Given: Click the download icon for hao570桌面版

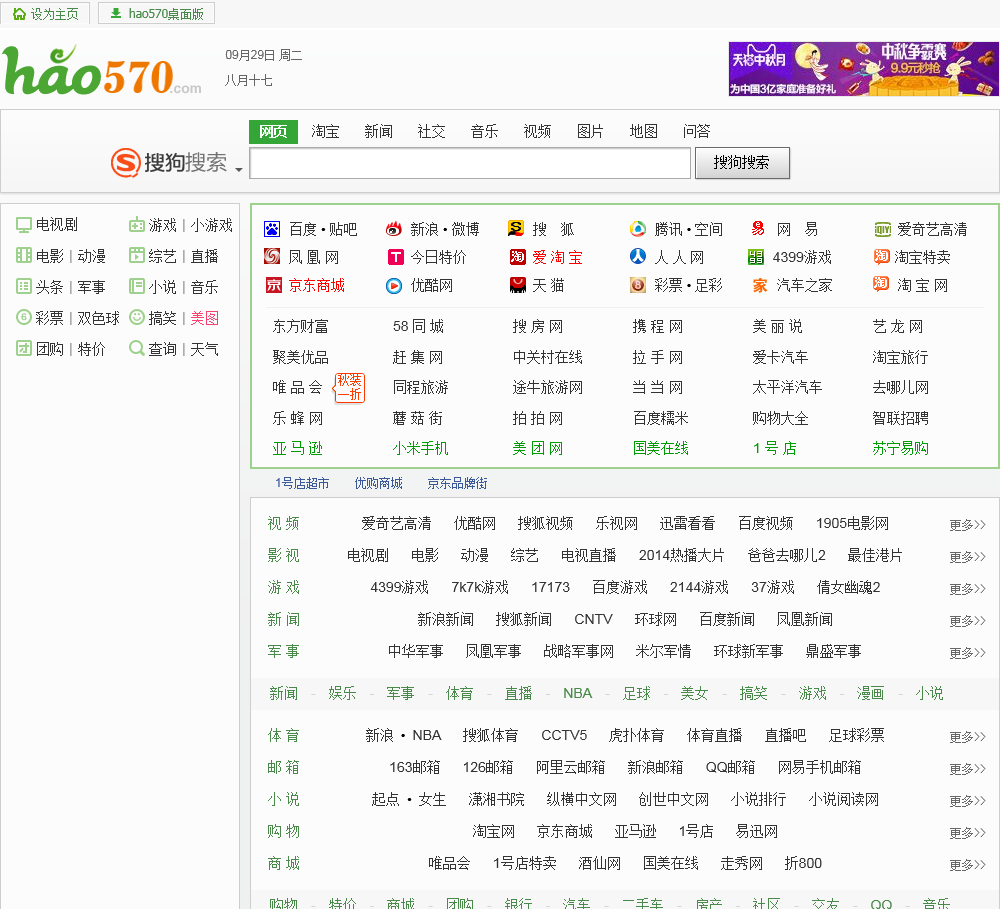Looking at the screenshot, I should pos(116,13).
